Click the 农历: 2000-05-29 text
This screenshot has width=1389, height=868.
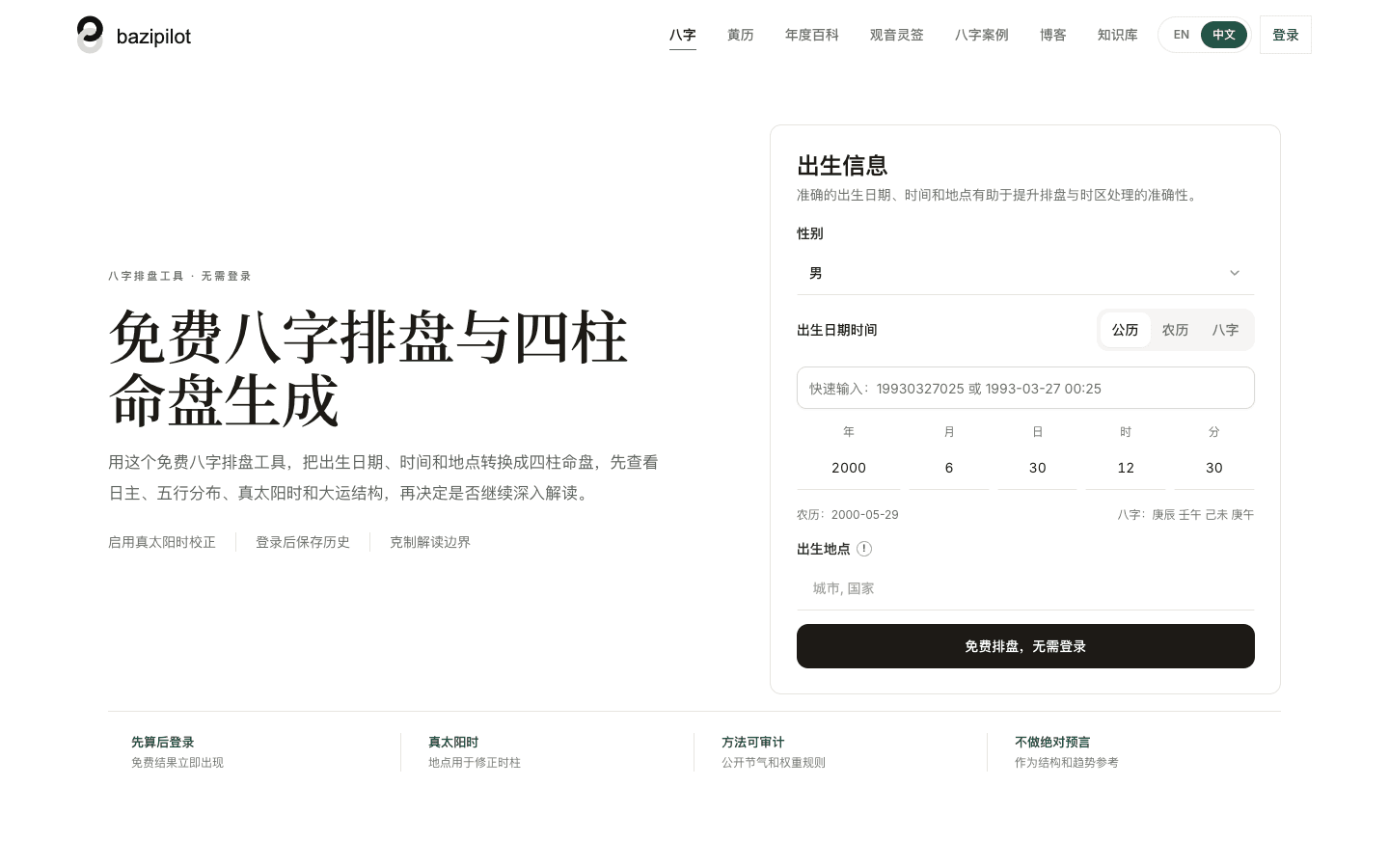(x=848, y=515)
